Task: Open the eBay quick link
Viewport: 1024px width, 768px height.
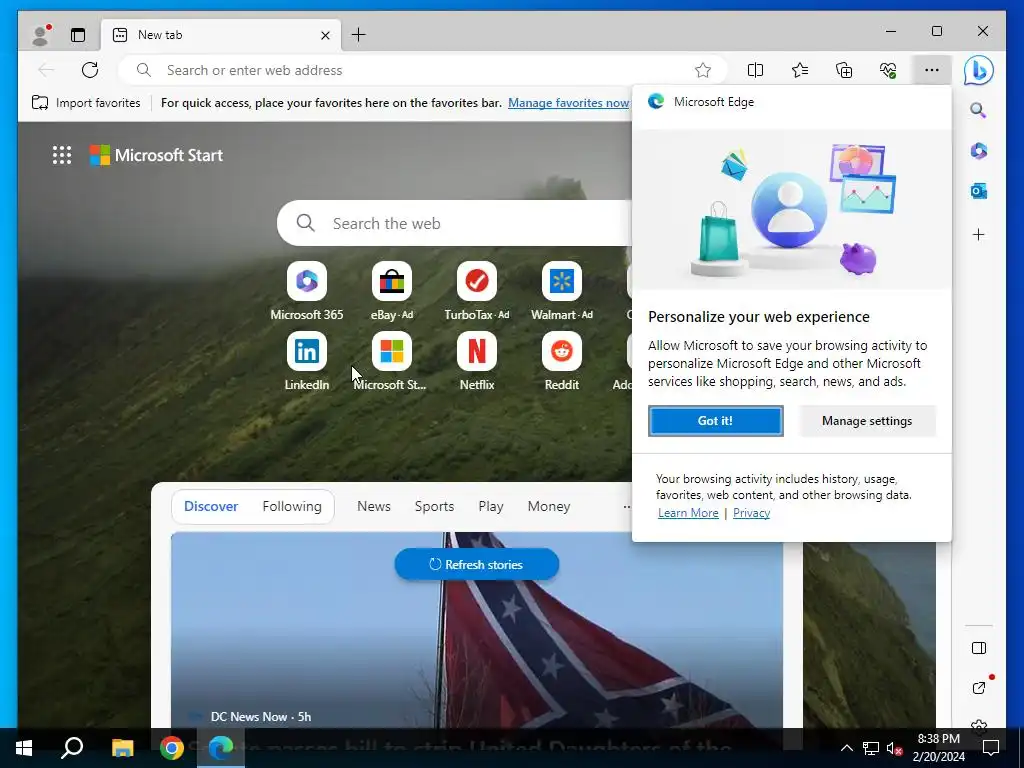Action: point(392,291)
